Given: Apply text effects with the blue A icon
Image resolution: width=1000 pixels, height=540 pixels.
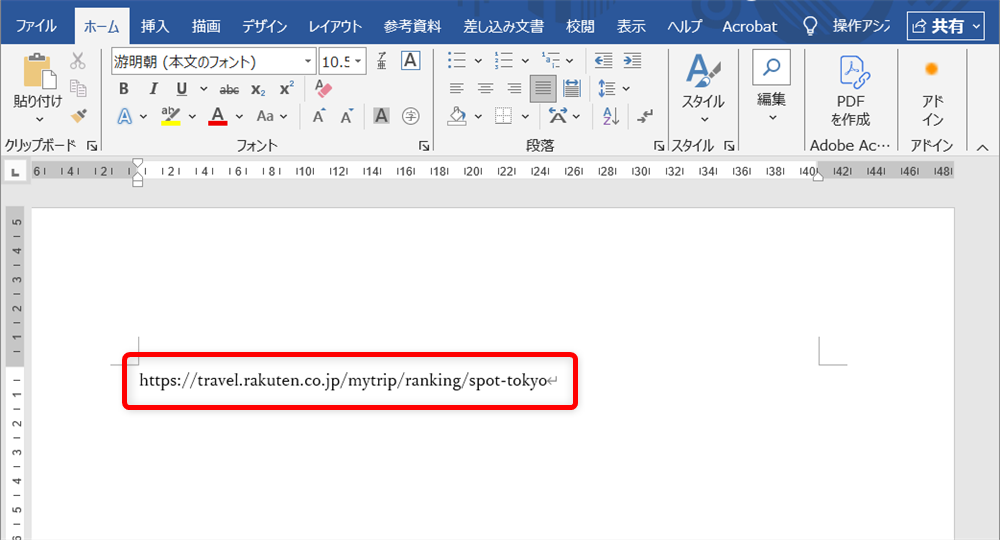Looking at the screenshot, I should (124, 116).
